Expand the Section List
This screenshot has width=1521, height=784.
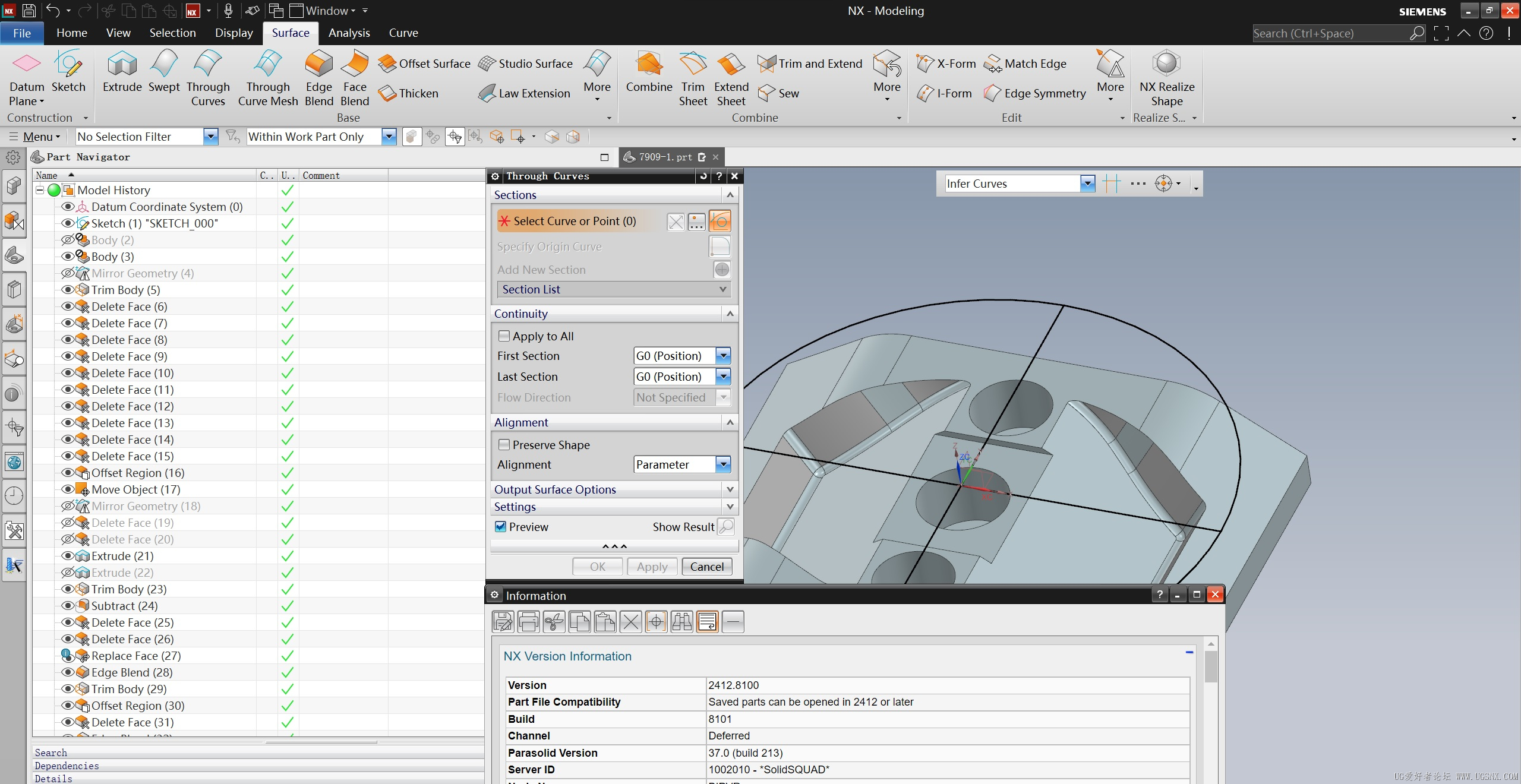(614, 289)
